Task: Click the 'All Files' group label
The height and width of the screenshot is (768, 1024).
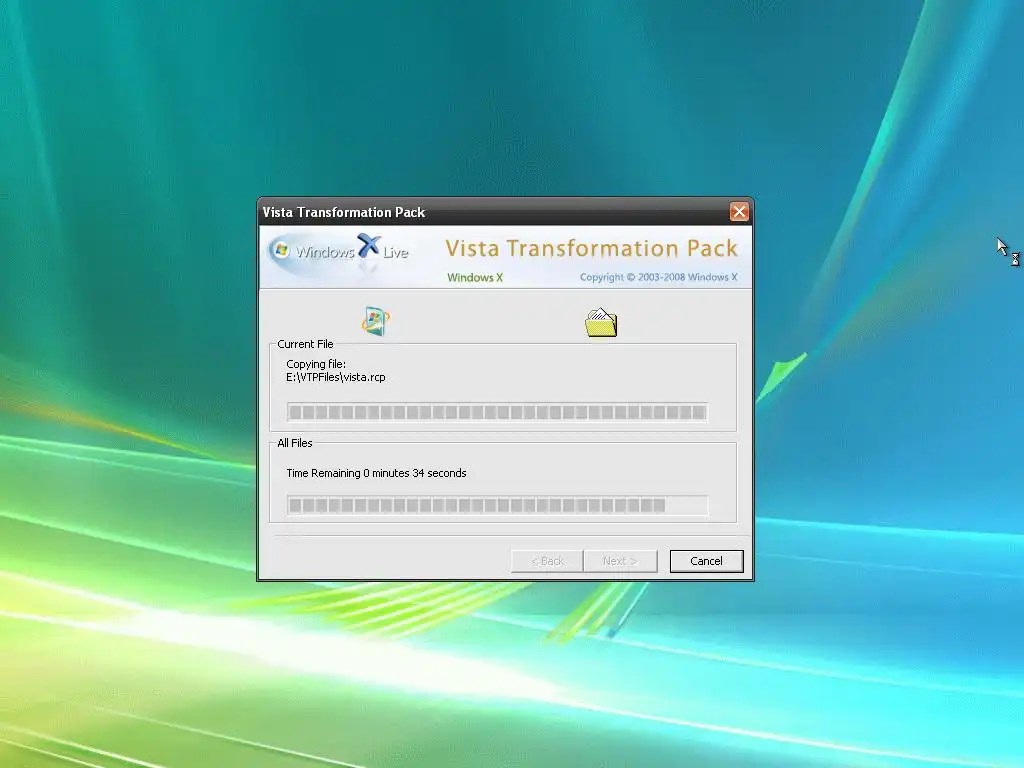Action: (x=295, y=443)
